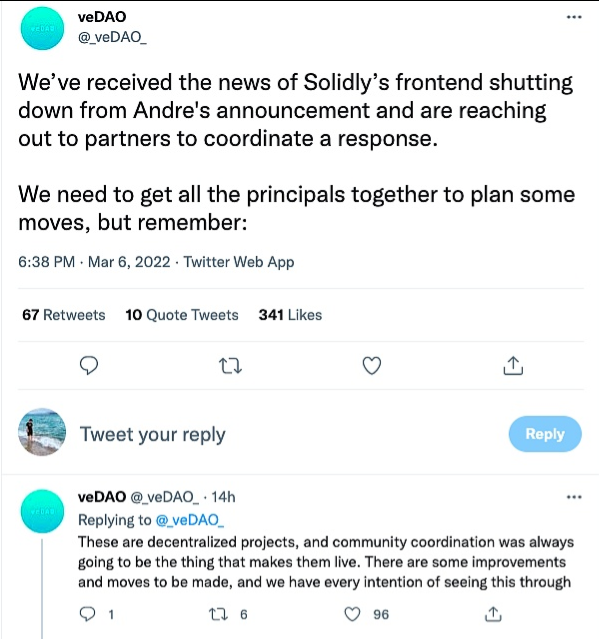
Task: Click the share icon under main tweet
Action: [513, 366]
